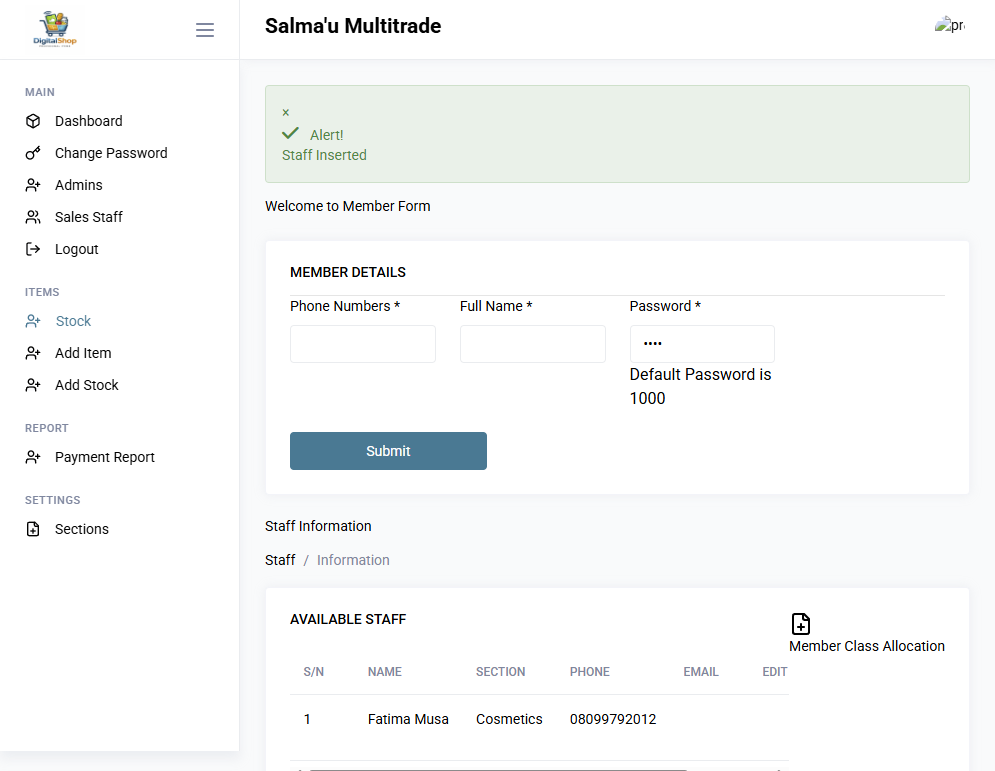Click the Sections file-plus icon

pos(33,529)
